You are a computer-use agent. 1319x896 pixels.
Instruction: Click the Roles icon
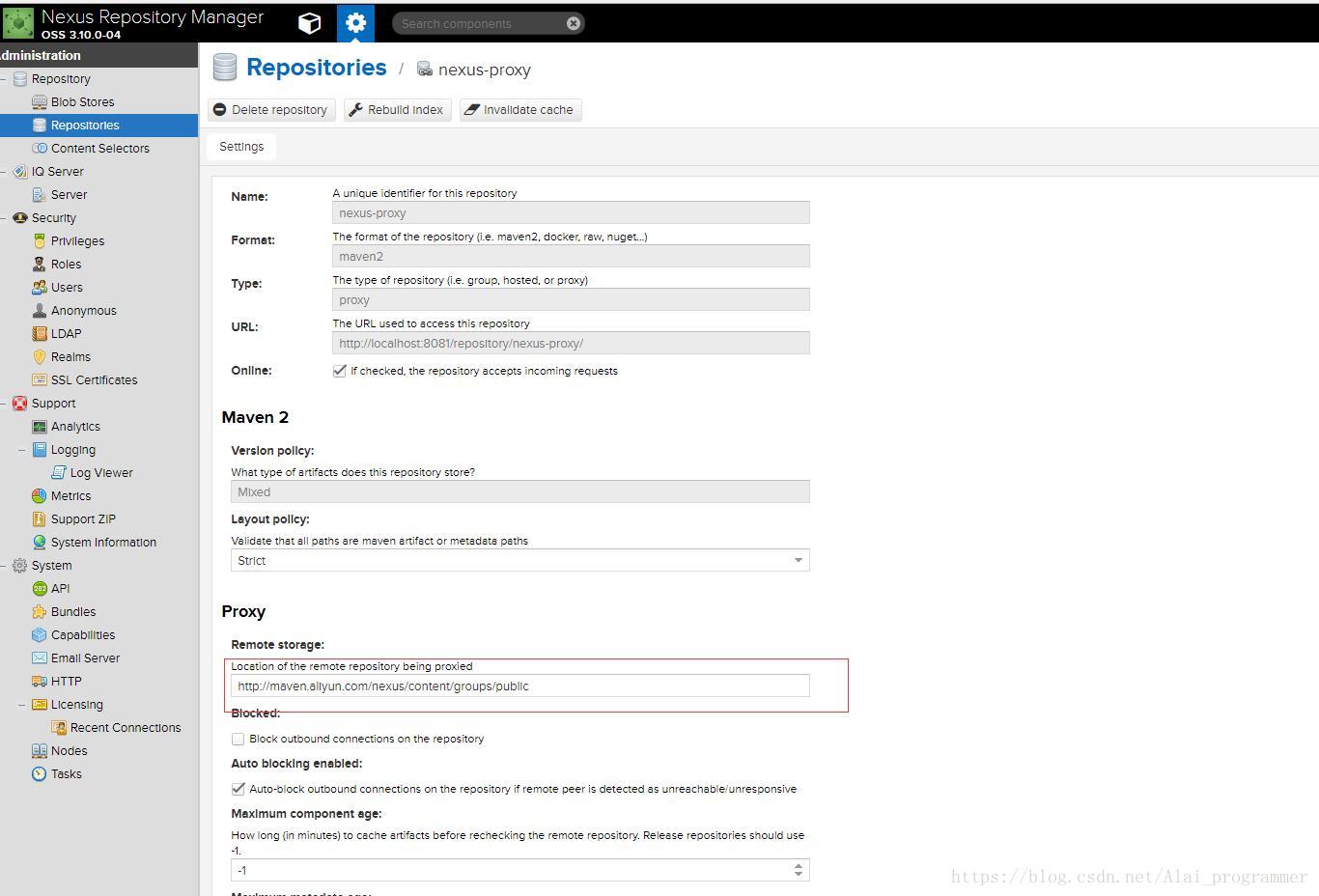coord(39,264)
